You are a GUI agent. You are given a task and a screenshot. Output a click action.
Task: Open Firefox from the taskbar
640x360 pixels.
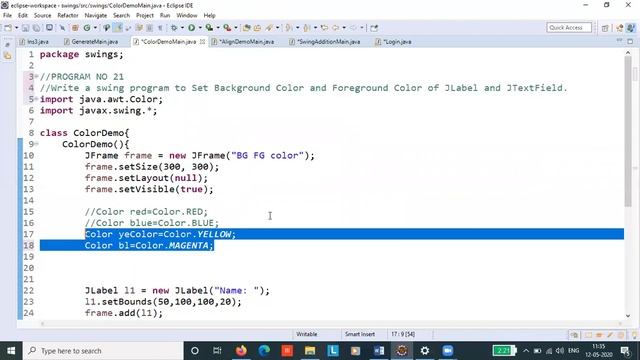point(241,351)
